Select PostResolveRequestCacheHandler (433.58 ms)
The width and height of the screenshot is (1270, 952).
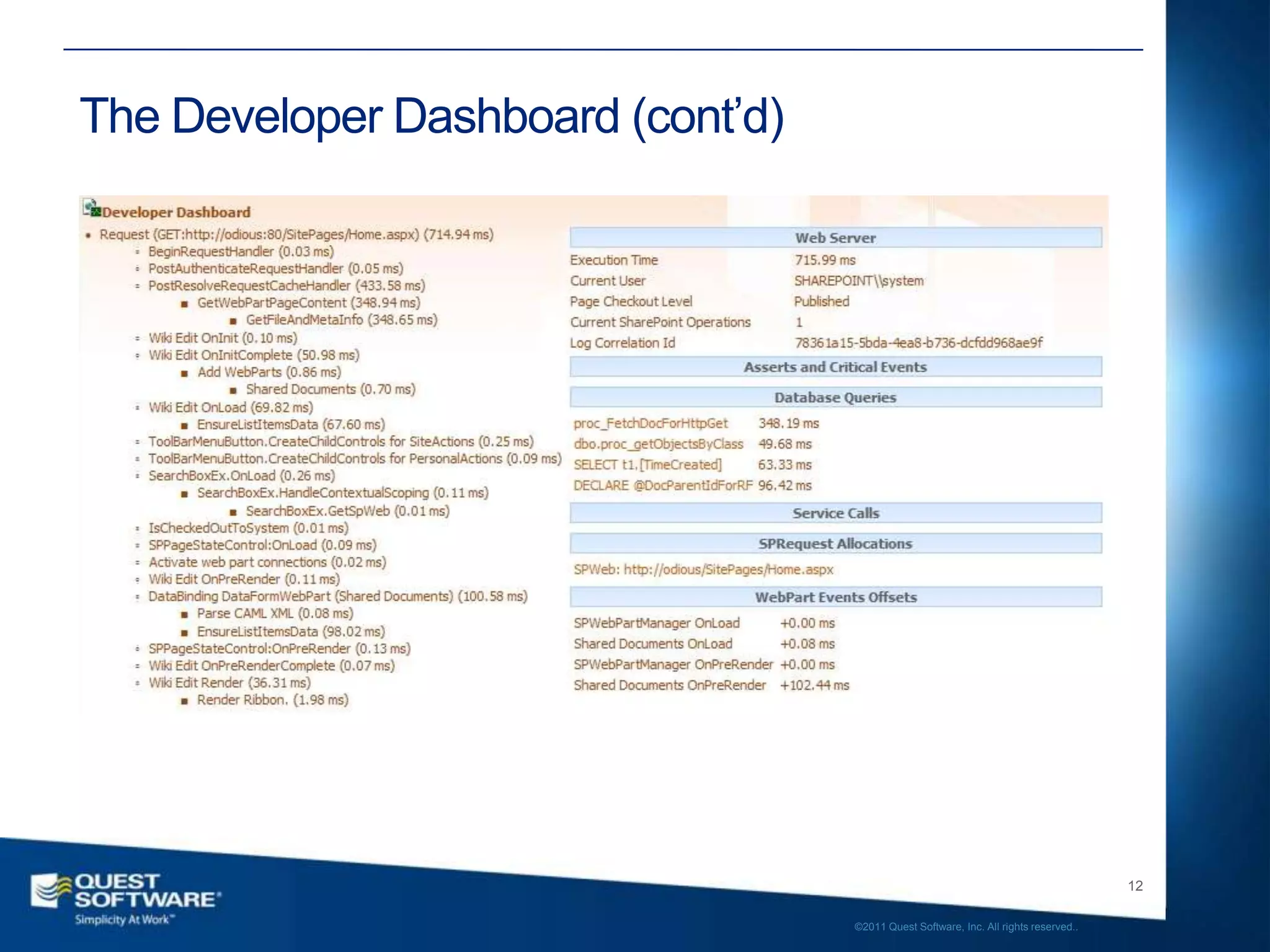click(286, 286)
